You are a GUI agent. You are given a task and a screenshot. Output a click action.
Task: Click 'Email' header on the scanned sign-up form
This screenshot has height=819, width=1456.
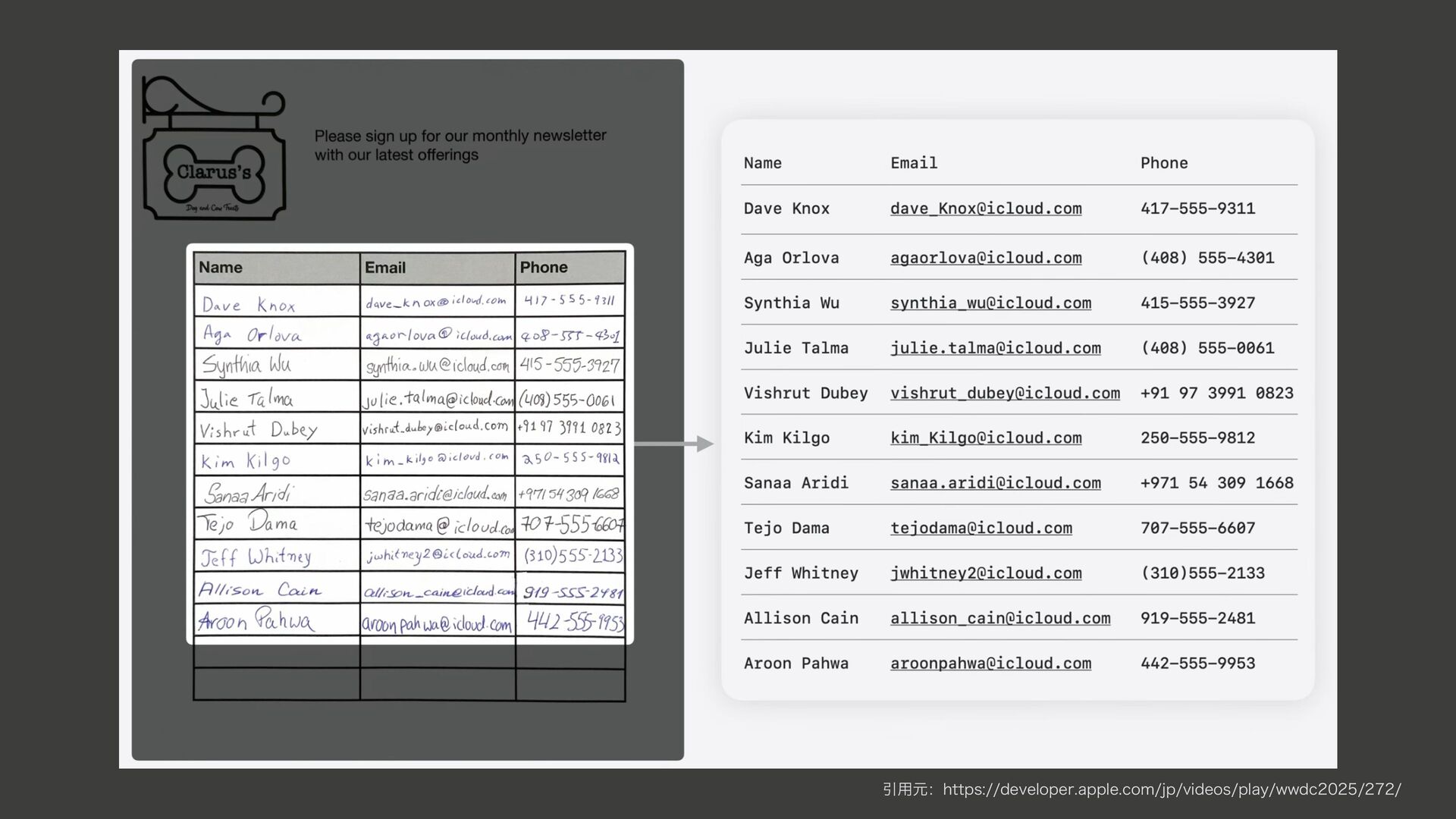pos(385,268)
